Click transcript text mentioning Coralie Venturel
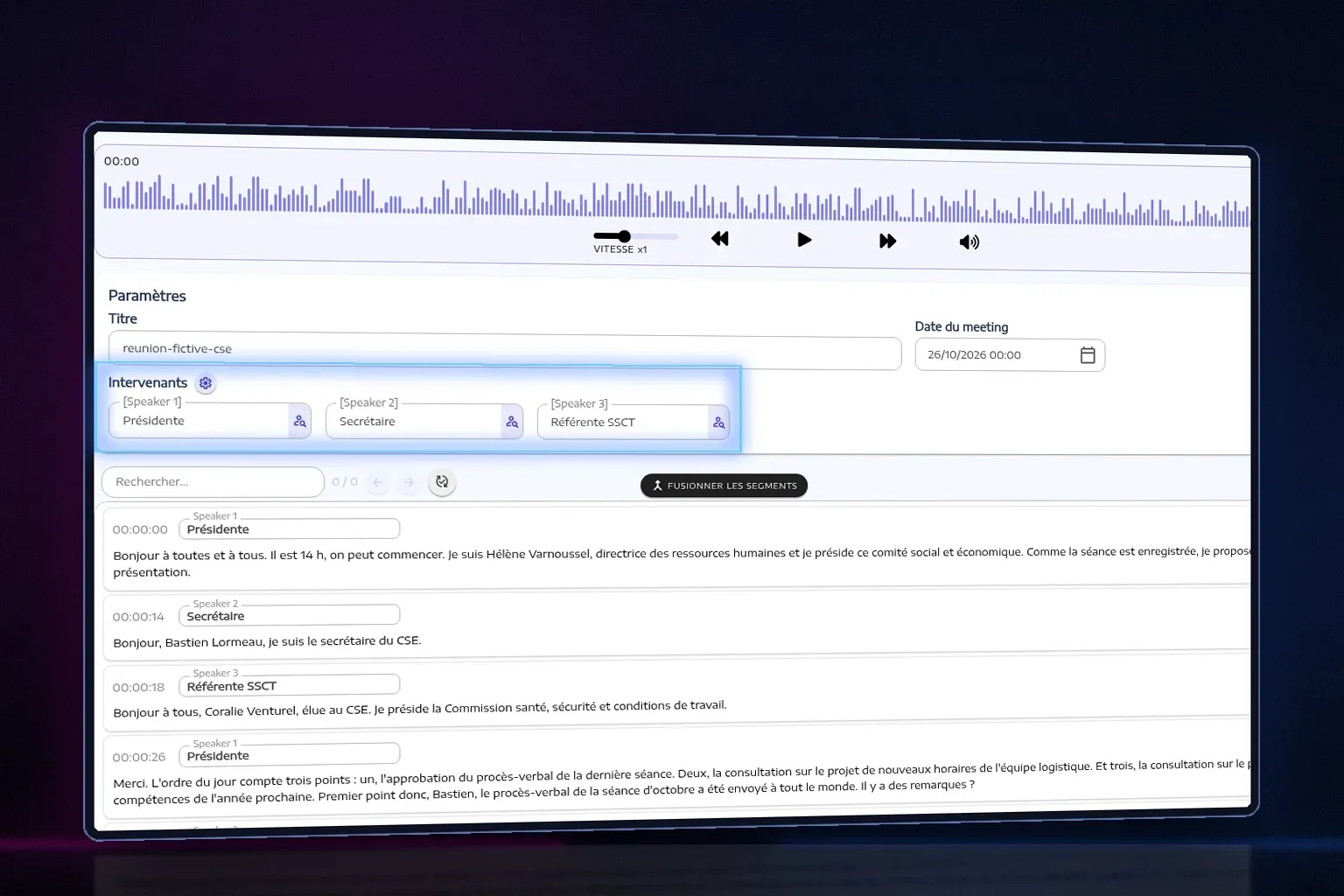The image size is (1344, 896). [420, 709]
